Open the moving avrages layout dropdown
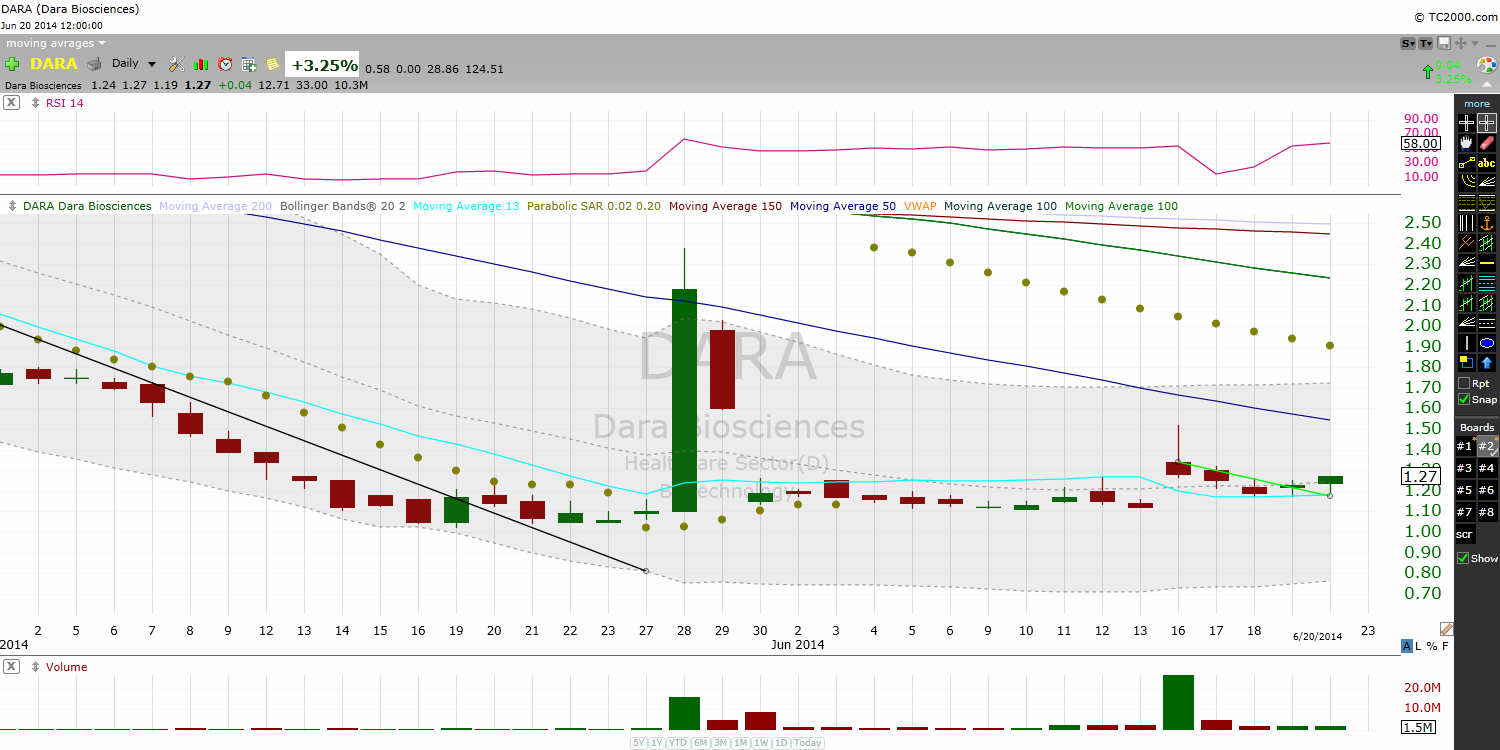The height and width of the screenshot is (750, 1500). click(56, 43)
